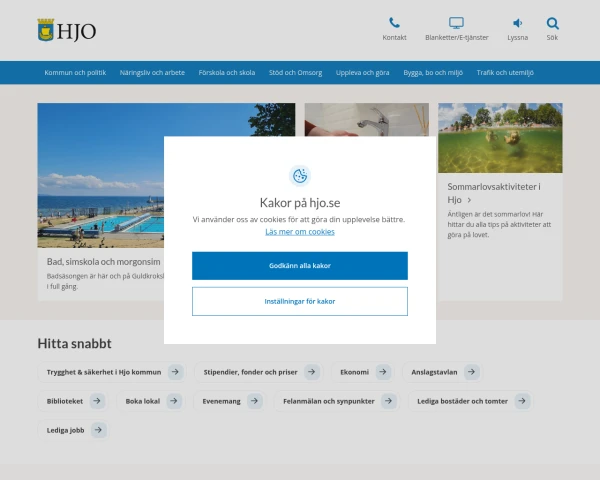This screenshot has width=600, height=480.
Task: Open Inställningar för kakor button
Action: pos(300,301)
